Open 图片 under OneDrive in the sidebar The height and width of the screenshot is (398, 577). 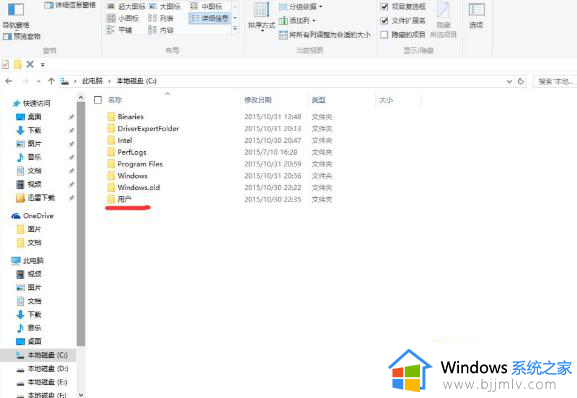(x=34, y=229)
